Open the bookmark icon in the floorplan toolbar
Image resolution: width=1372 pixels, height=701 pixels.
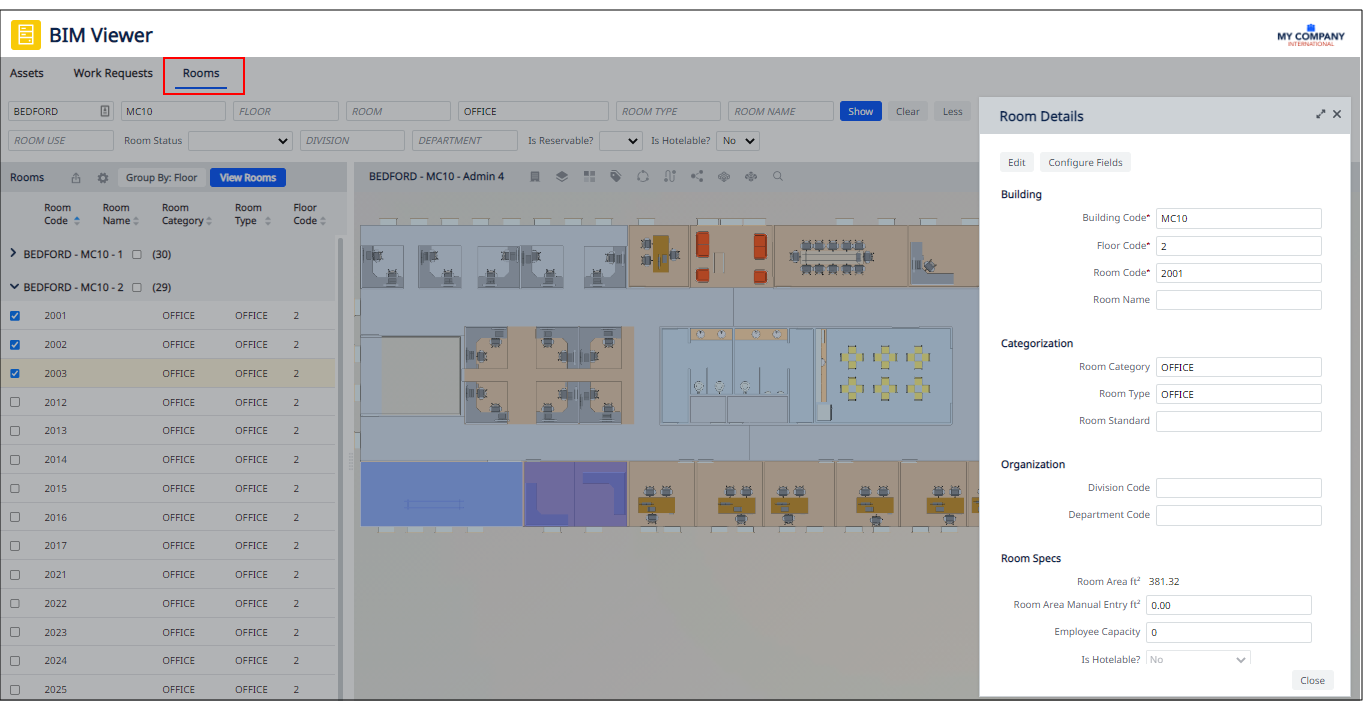tap(535, 176)
